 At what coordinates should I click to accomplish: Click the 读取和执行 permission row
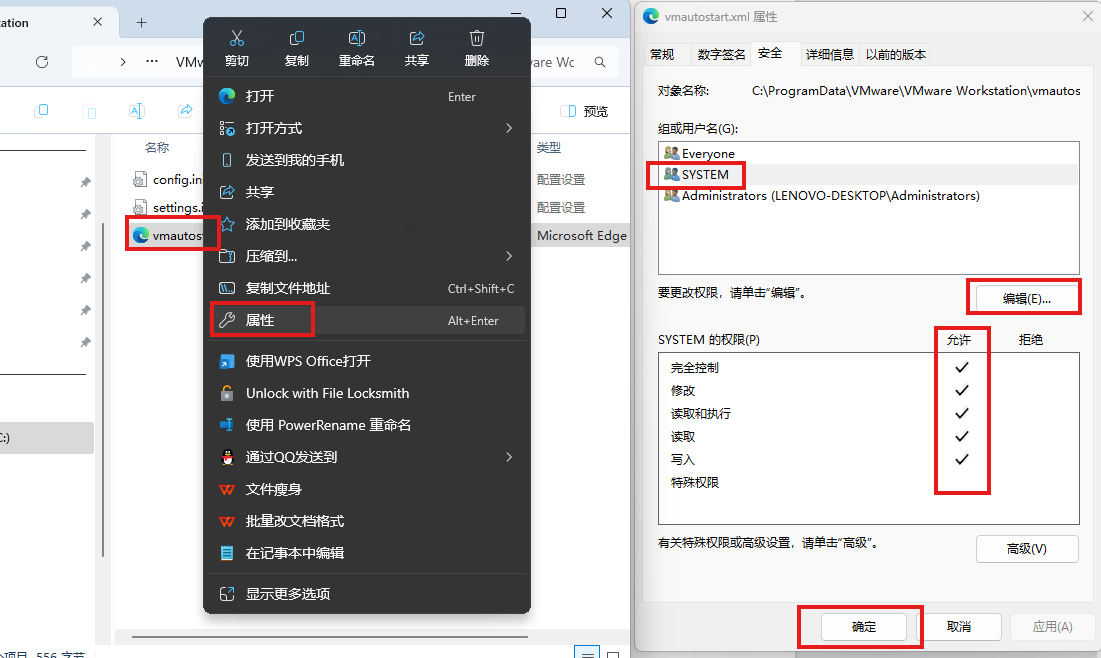click(x=868, y=414)
